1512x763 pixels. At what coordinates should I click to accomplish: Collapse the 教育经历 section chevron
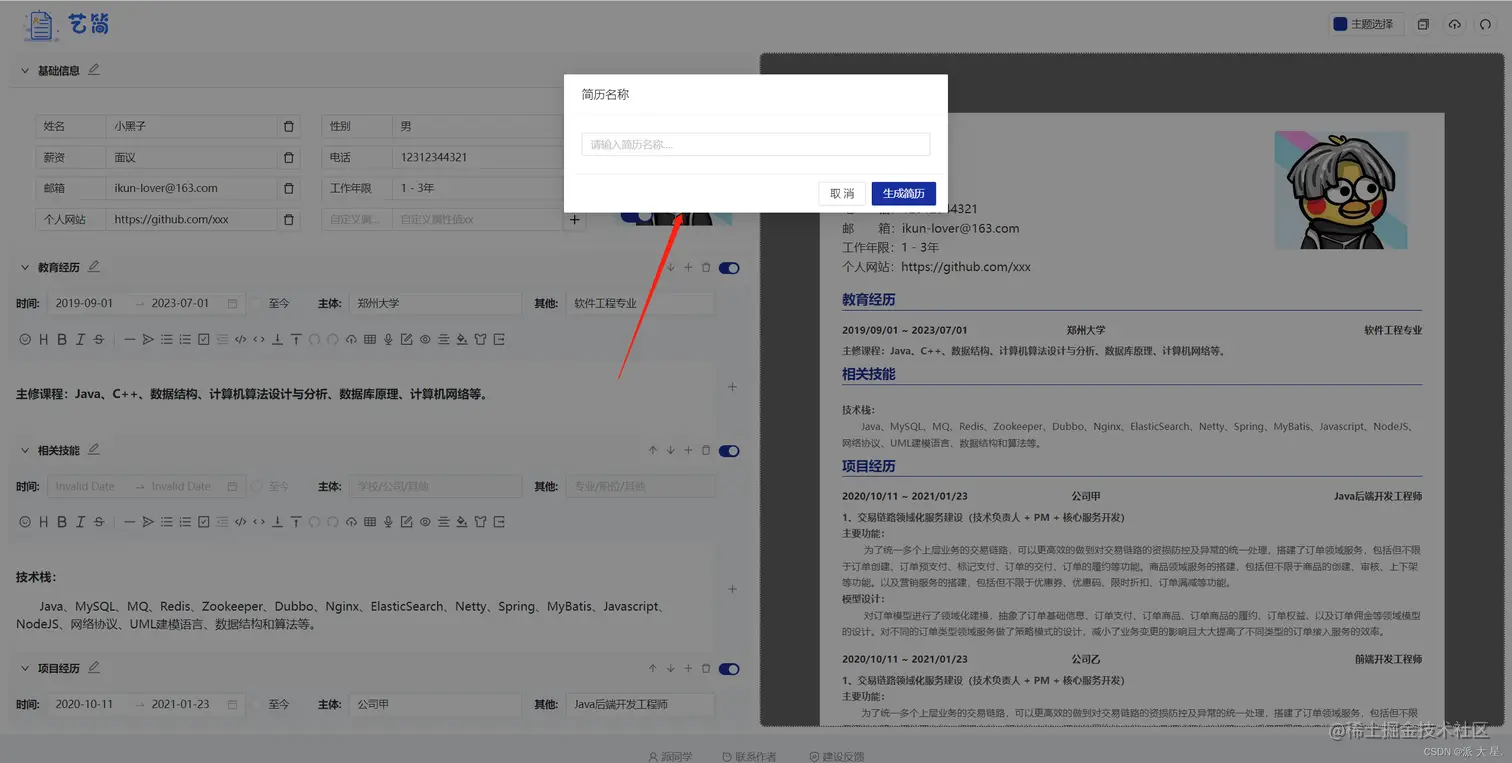pyautogui.click(x=24, y=267)
